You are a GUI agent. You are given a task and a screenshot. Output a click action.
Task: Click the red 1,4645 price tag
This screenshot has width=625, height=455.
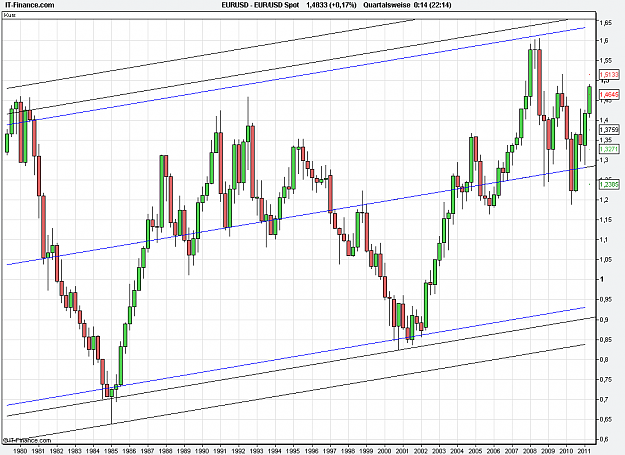(609, 94)
